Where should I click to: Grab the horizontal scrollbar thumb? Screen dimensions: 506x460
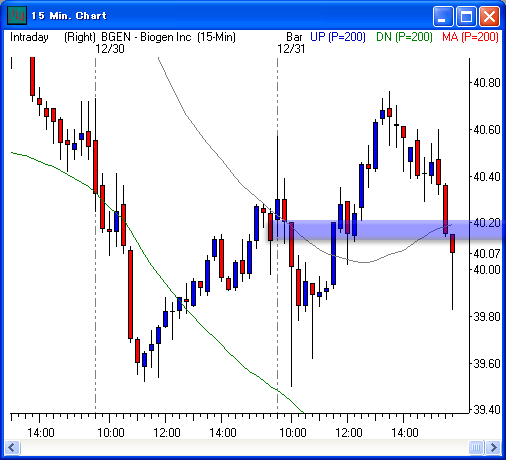click(x=476, y=447)
